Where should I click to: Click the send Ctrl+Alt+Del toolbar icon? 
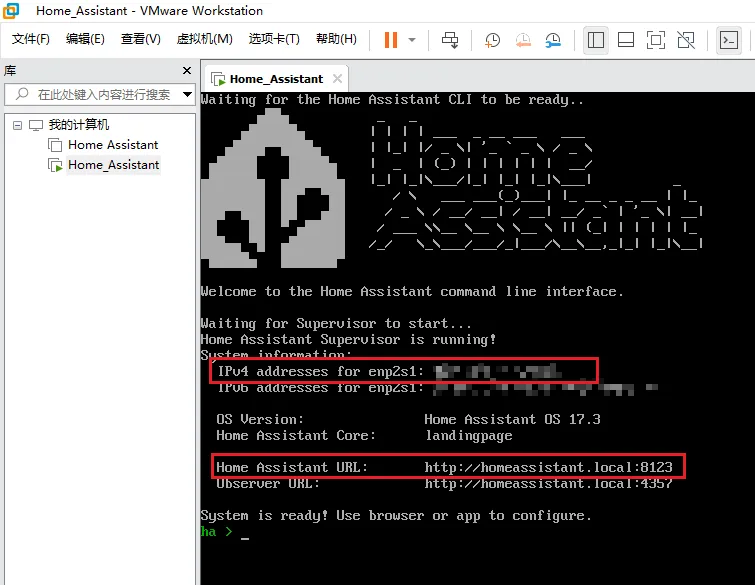450,40
